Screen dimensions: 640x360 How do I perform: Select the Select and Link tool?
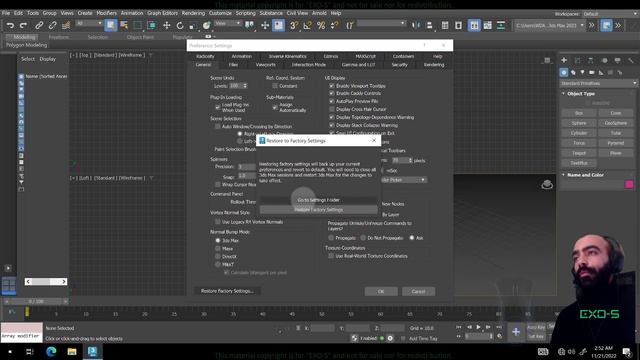pyautogui.click(x=39, y=25)
